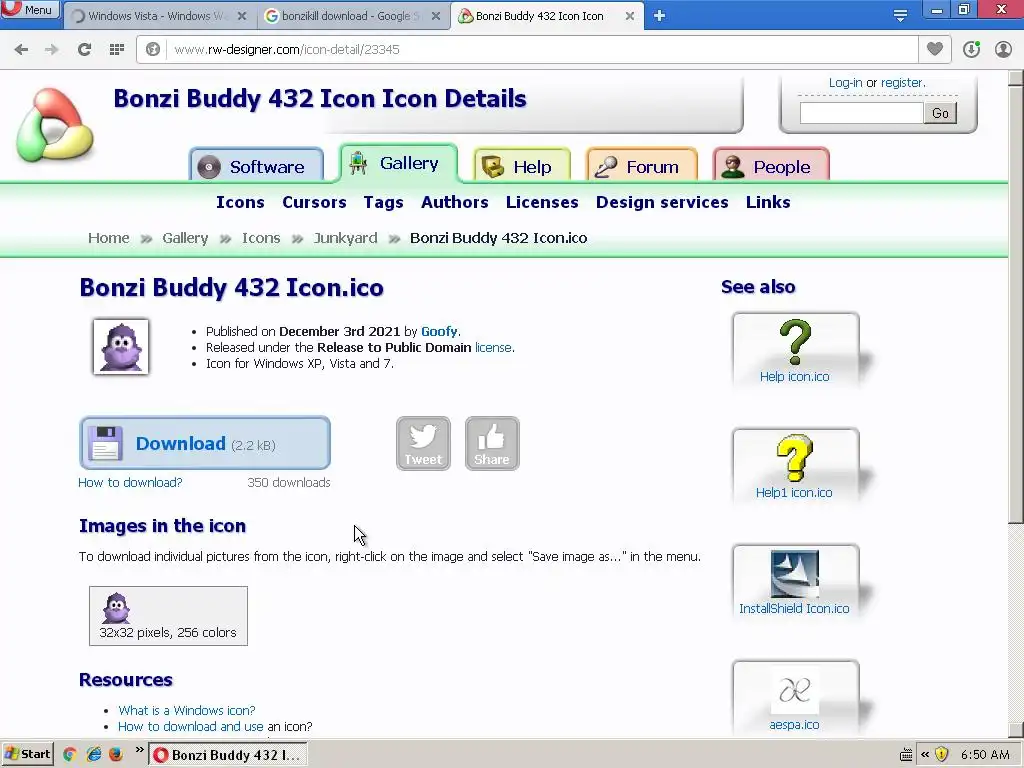Click the Bonzi Buddy icon preview image
The image size is (1024, 768).
click(121, 347)
